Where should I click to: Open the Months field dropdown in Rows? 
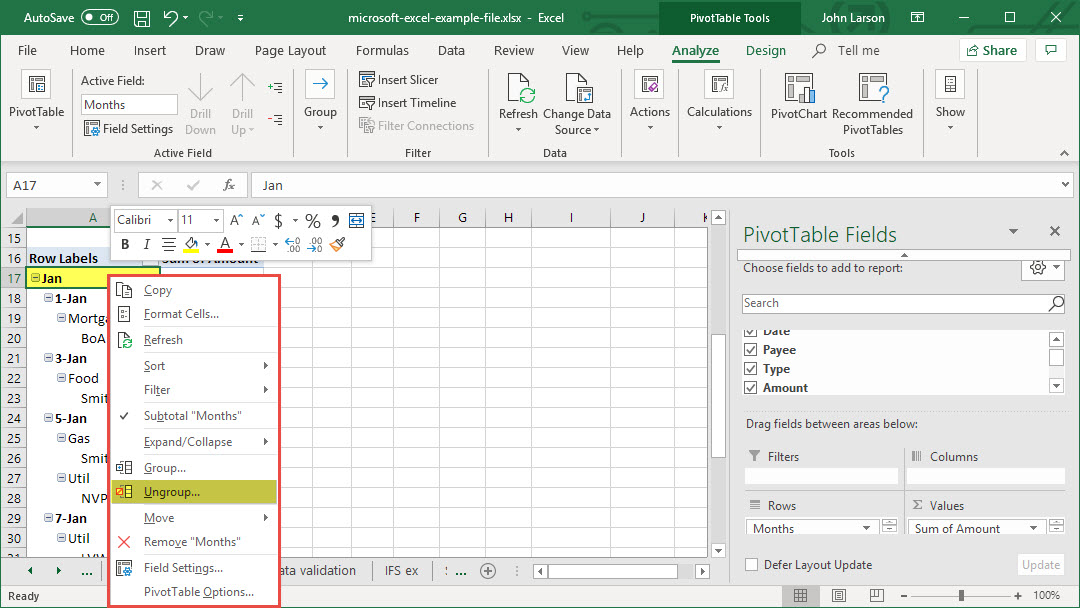(x=866, y=528)
